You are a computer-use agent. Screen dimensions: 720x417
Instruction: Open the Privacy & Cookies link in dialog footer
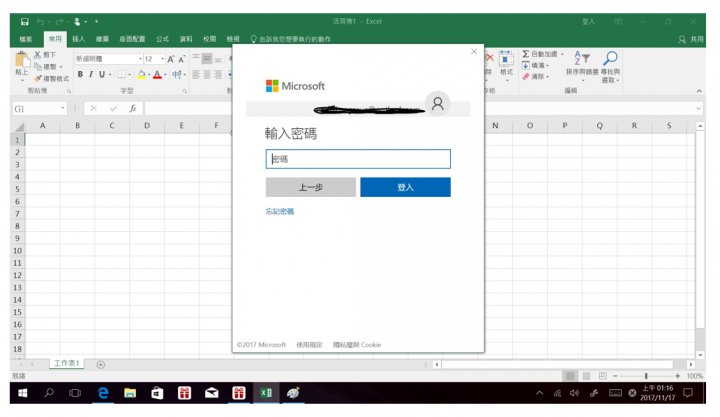357,345
